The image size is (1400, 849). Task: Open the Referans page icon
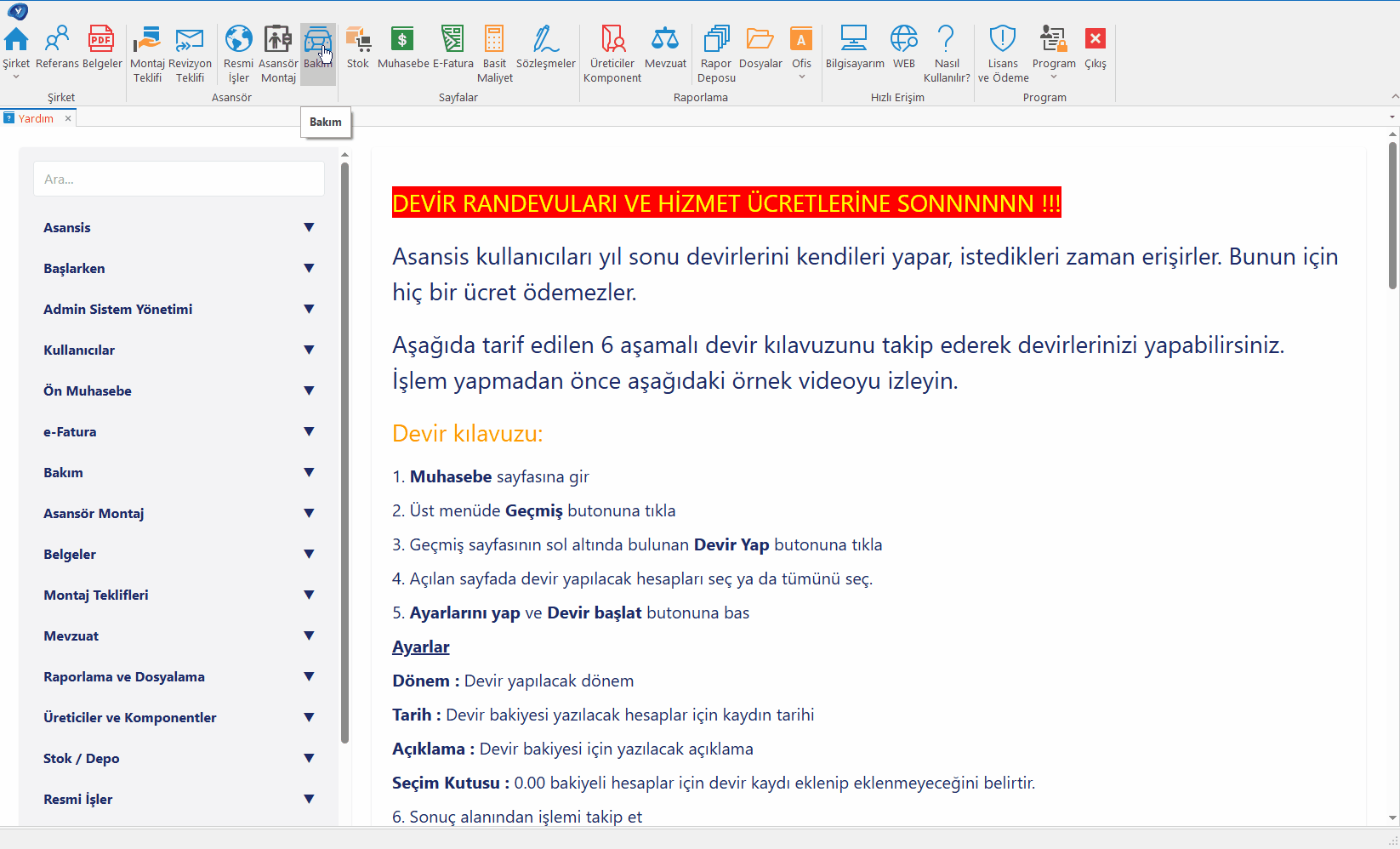pos(57,40)
